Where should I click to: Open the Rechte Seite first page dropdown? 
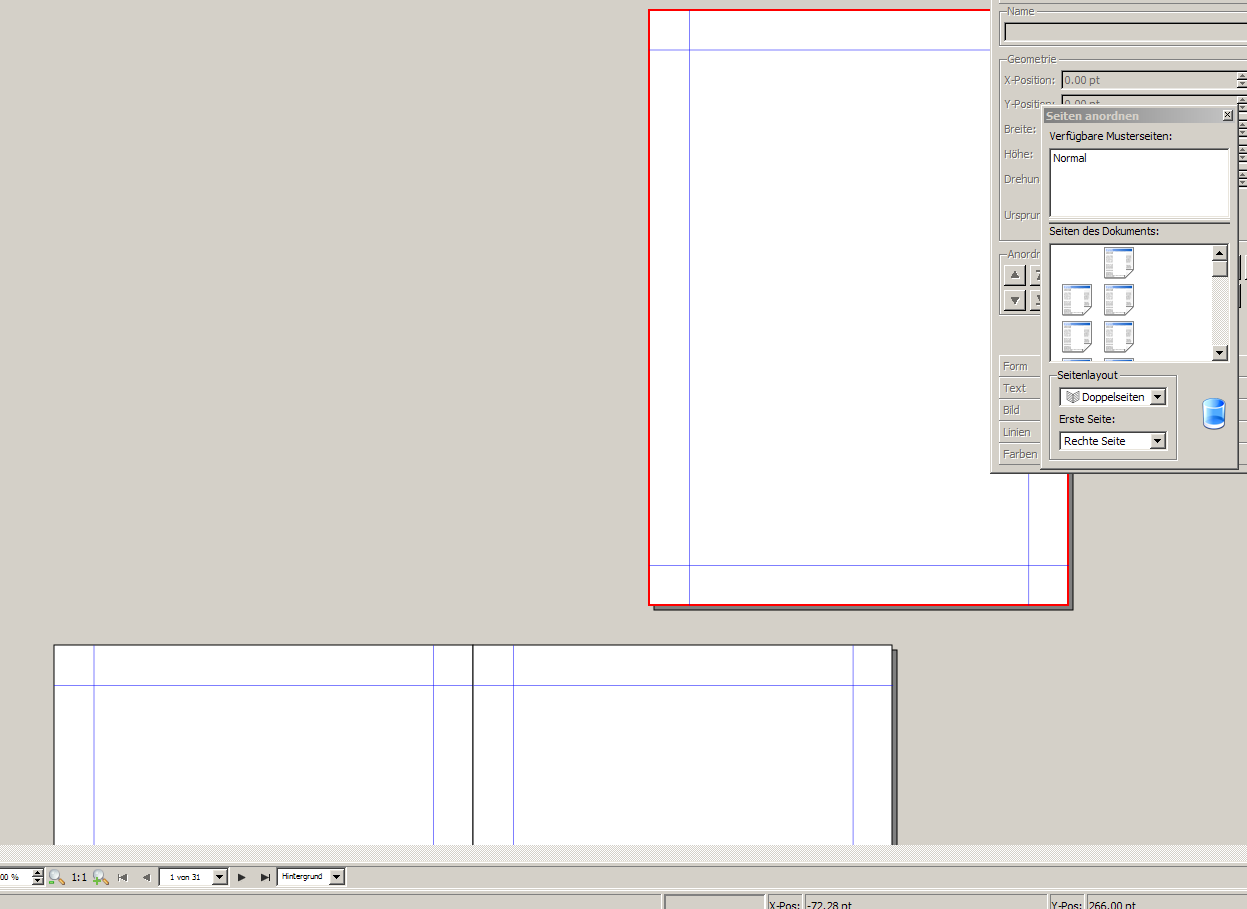point(1157,441)
